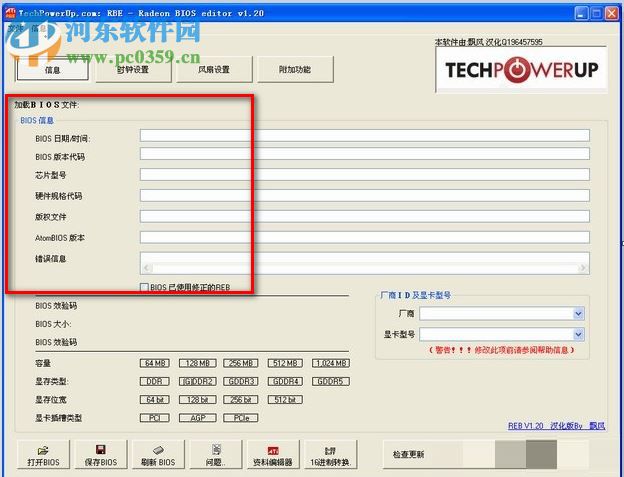Image resolution: width=624 pixels, height=477 pixels.
Task: Switch to the 时钟设置 tab
Action: point(133,70)
